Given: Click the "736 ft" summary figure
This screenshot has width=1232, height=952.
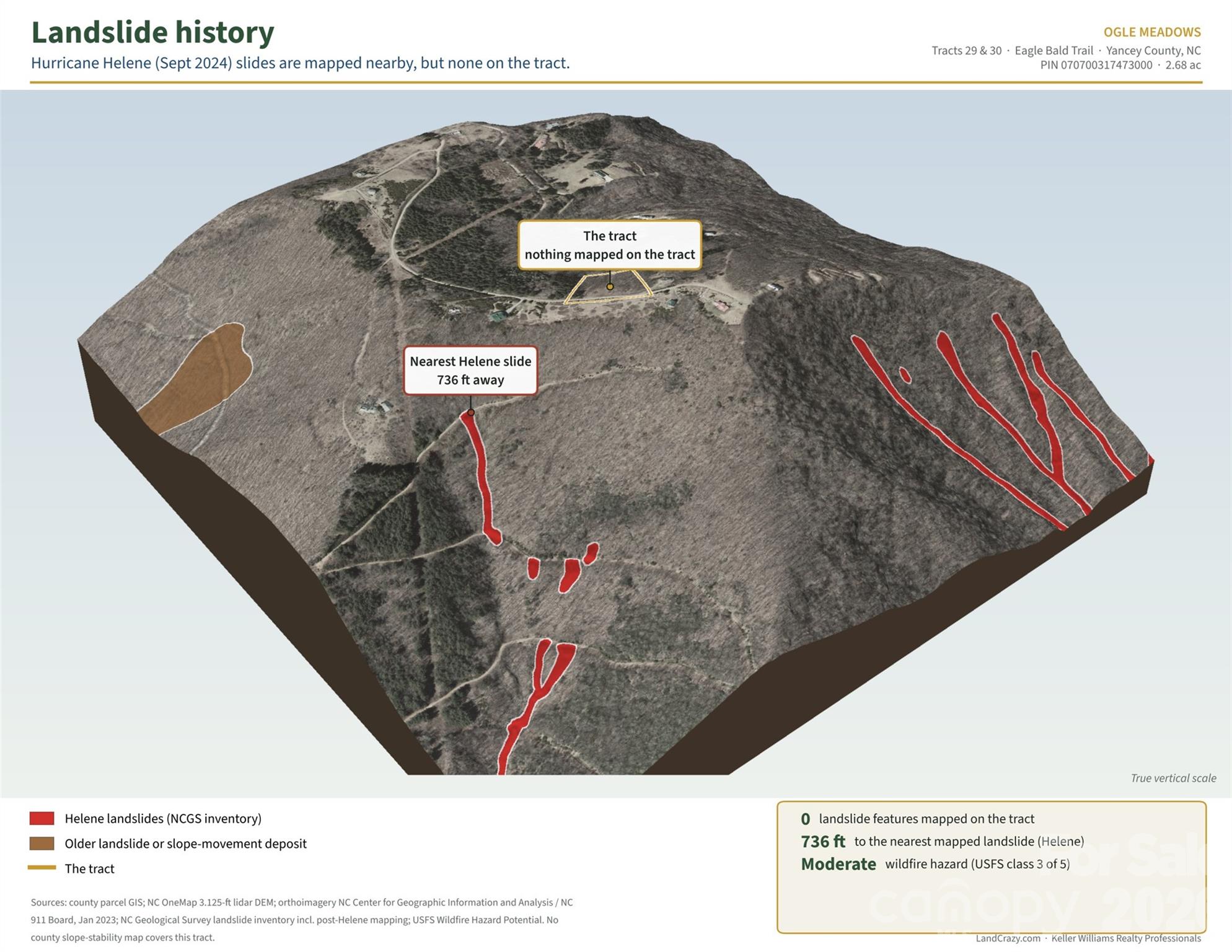Looking at the screenshot, I should (823, 841).
